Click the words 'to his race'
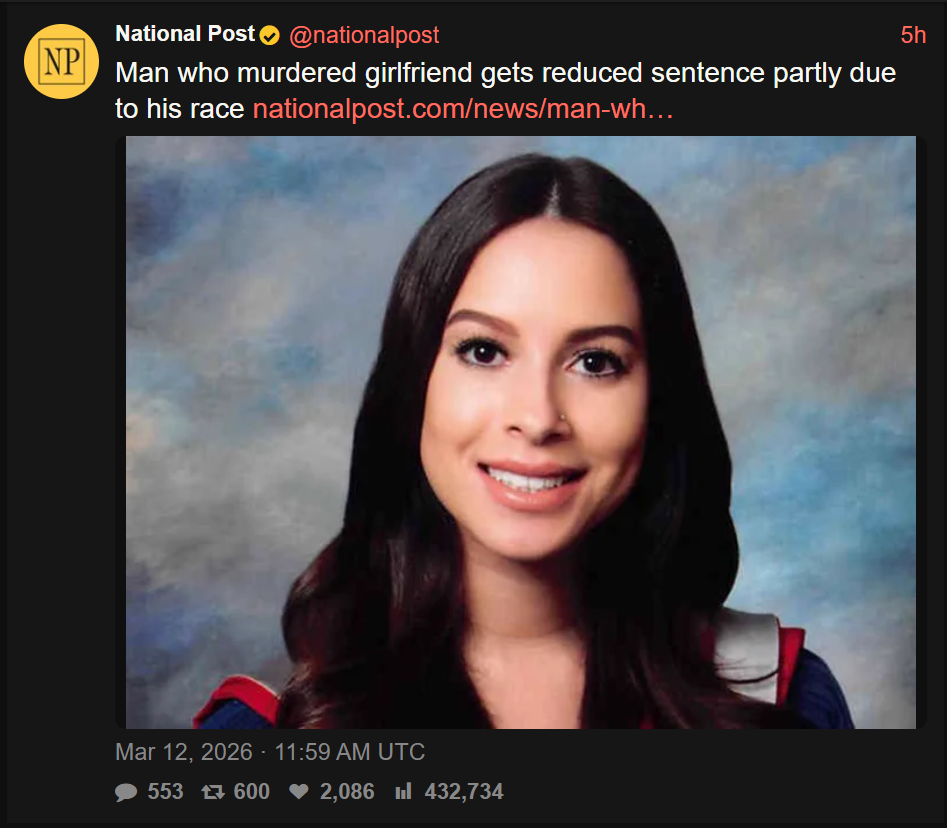The width and height of the screenshot is (947, 828). pos(180,109)
